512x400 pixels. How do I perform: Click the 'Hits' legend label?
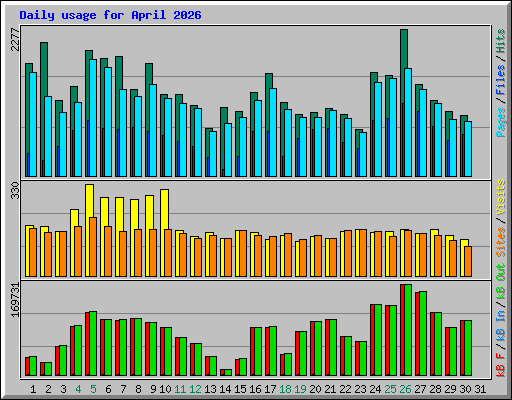click(501, 41)
